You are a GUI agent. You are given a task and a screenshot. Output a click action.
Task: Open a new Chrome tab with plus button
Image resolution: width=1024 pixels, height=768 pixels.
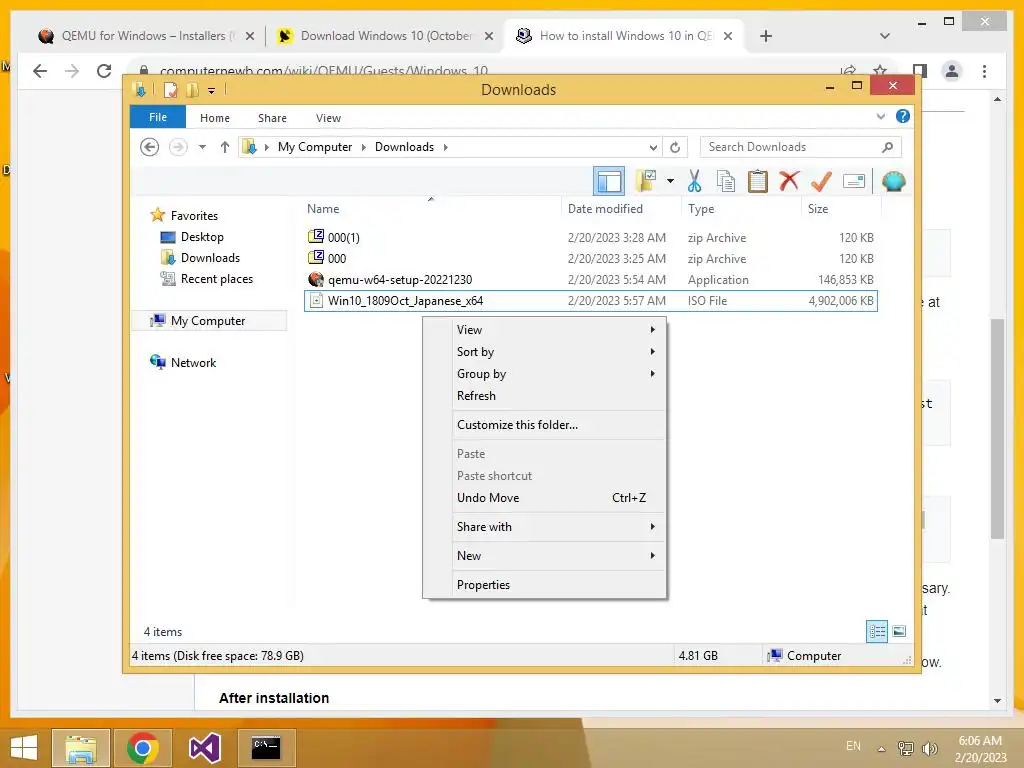766,36
